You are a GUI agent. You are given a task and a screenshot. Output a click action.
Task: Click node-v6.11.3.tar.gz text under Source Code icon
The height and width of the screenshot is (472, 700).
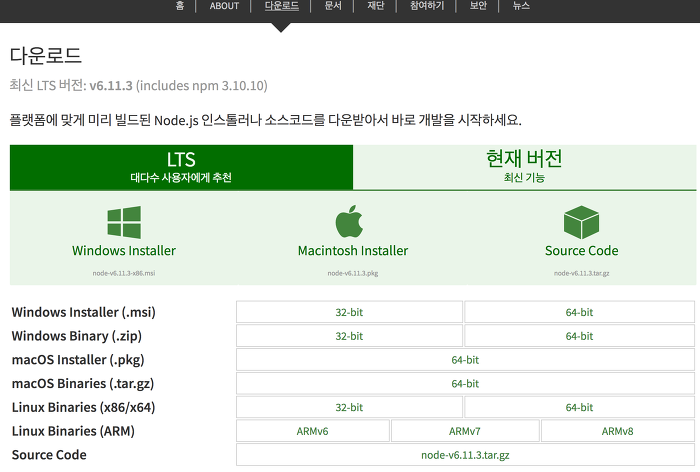pyautogui.click(x=582, y=273)
